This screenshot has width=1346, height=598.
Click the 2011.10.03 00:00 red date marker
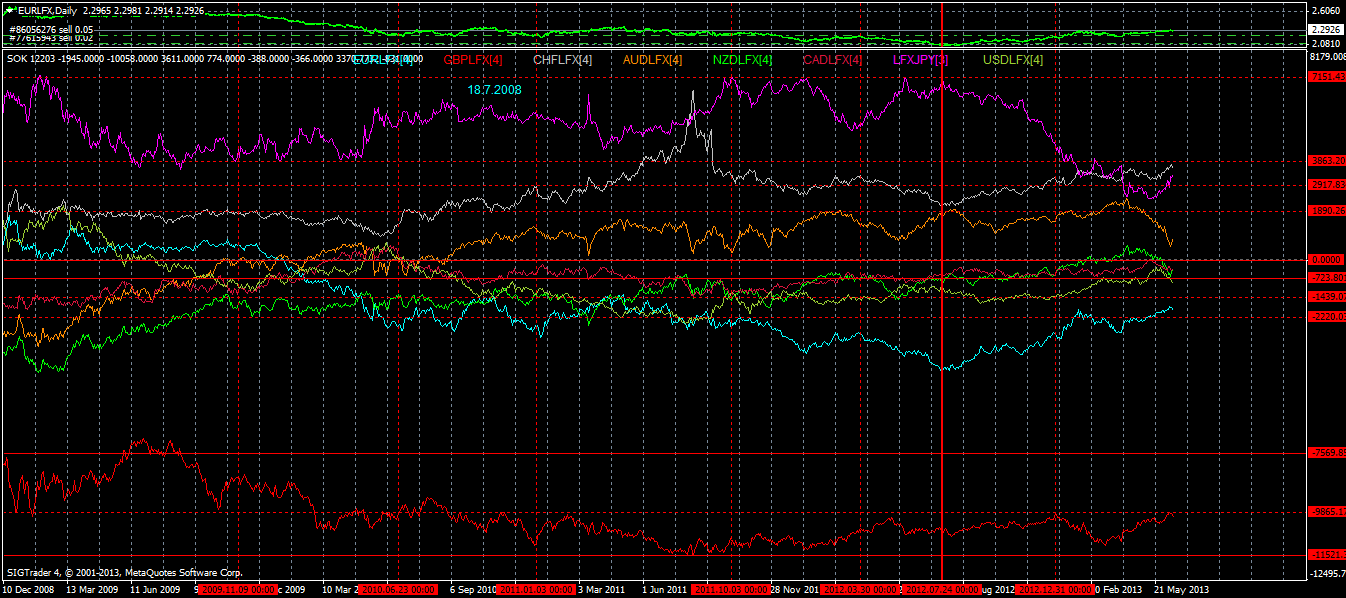click(732, 590)
